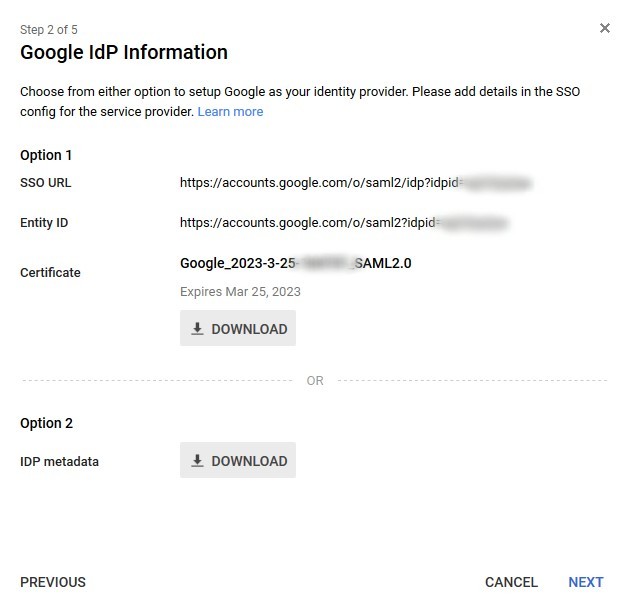The image size is (630, 610).
Task: Click the IDP metadata download arrow icon
Action: click(x=197, y=460)
